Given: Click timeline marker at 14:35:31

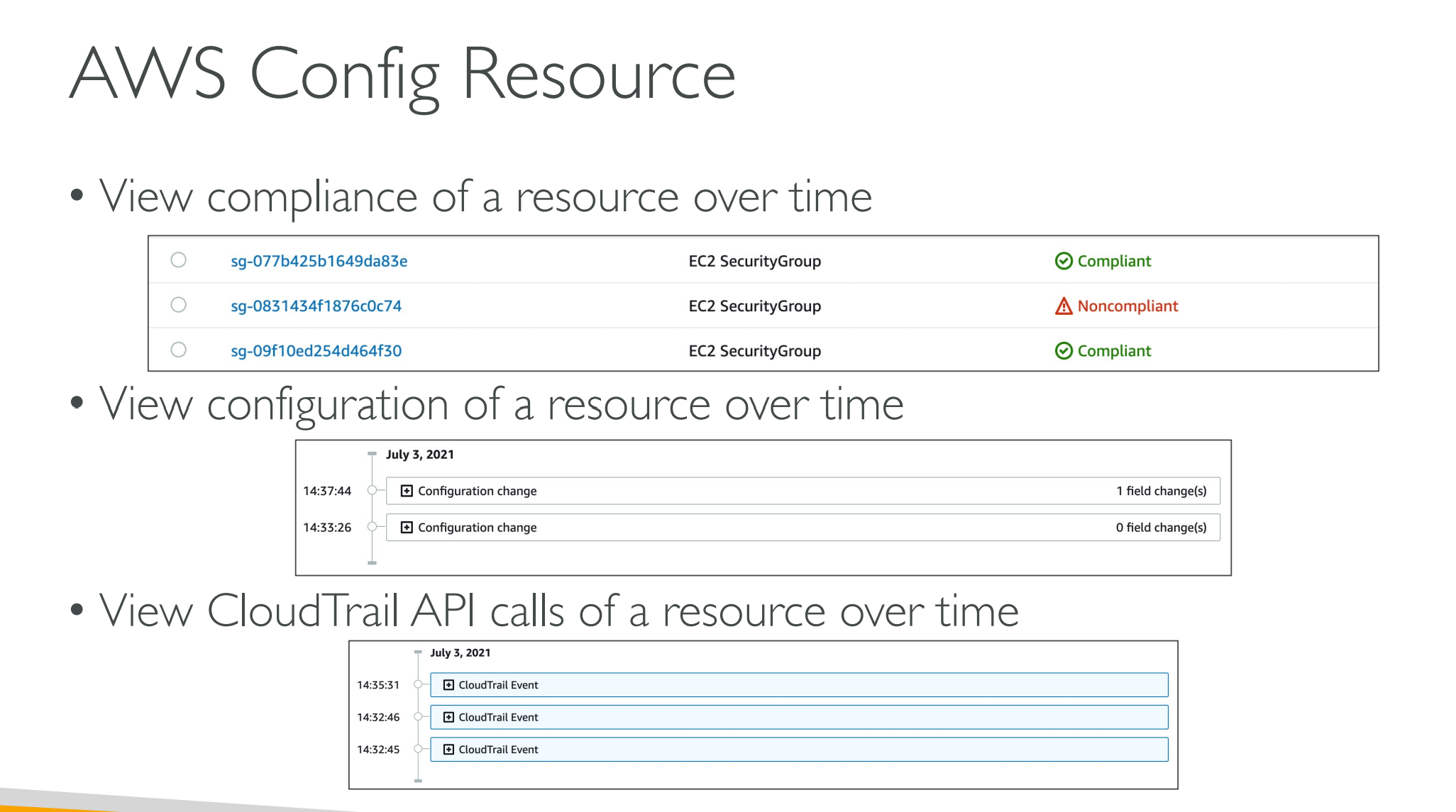Looking at the screenshot, I should tap(418, 684).
